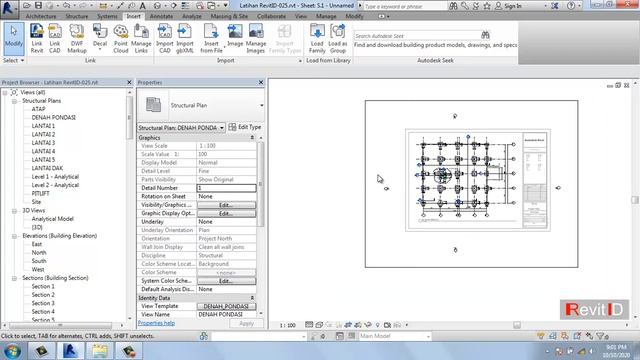Click the Detail Number input field
Viewport: 640px width, 360px height.
(x=227, y=188)
